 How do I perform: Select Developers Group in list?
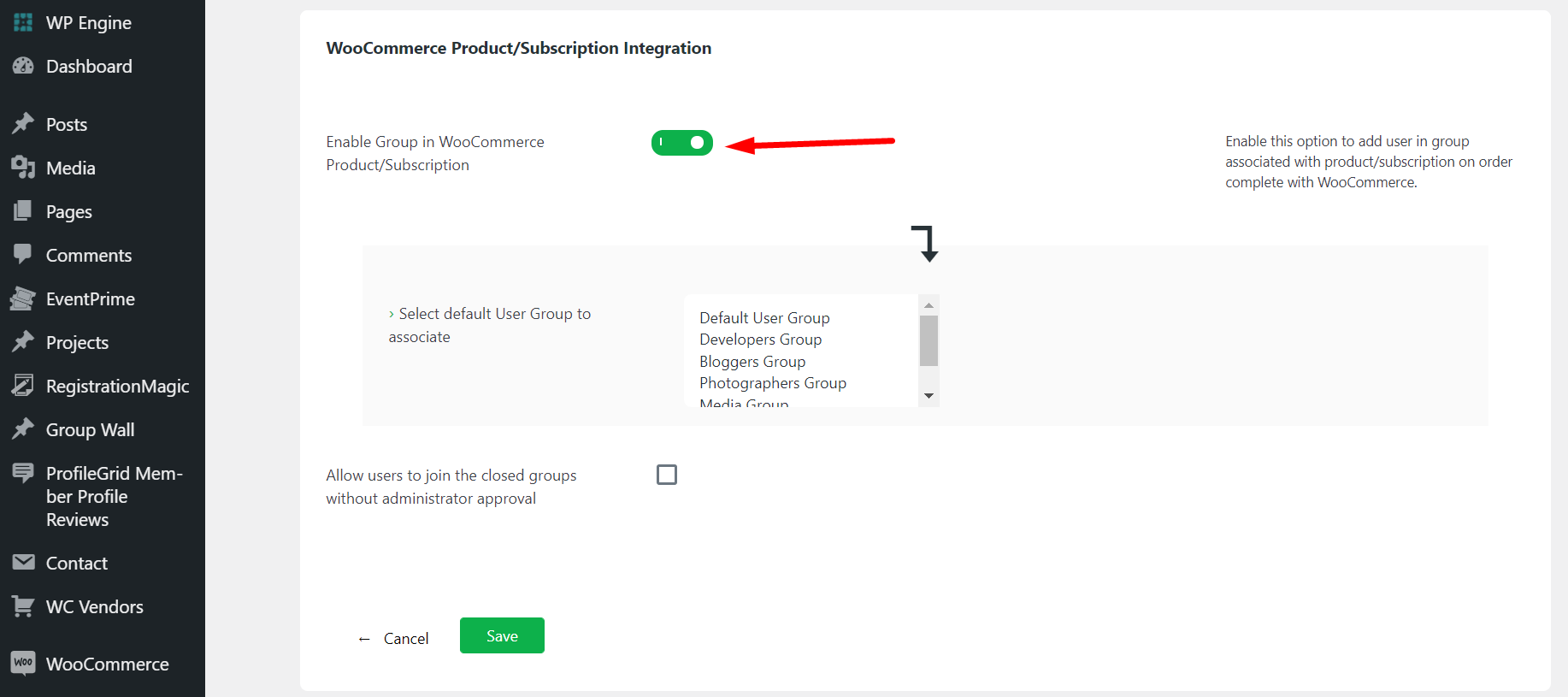tap(760, 340)
